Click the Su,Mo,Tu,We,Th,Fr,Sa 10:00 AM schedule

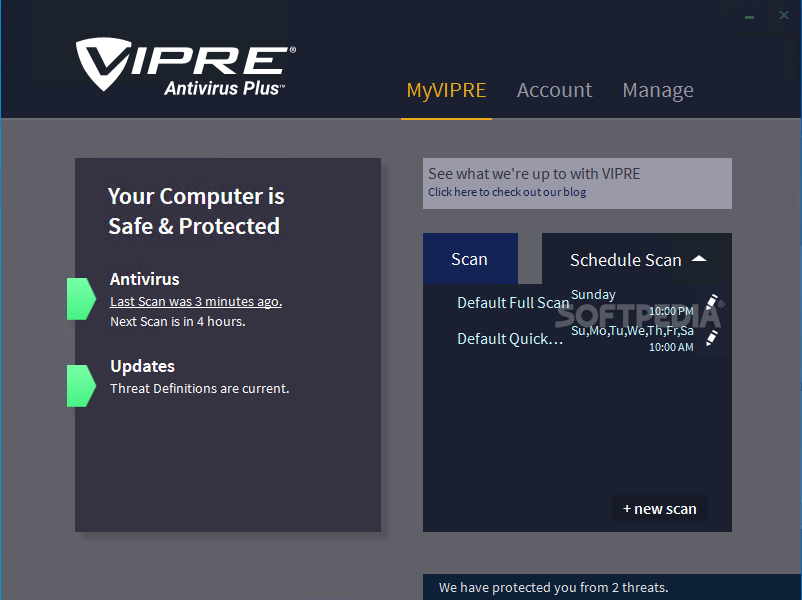point(632,338)
